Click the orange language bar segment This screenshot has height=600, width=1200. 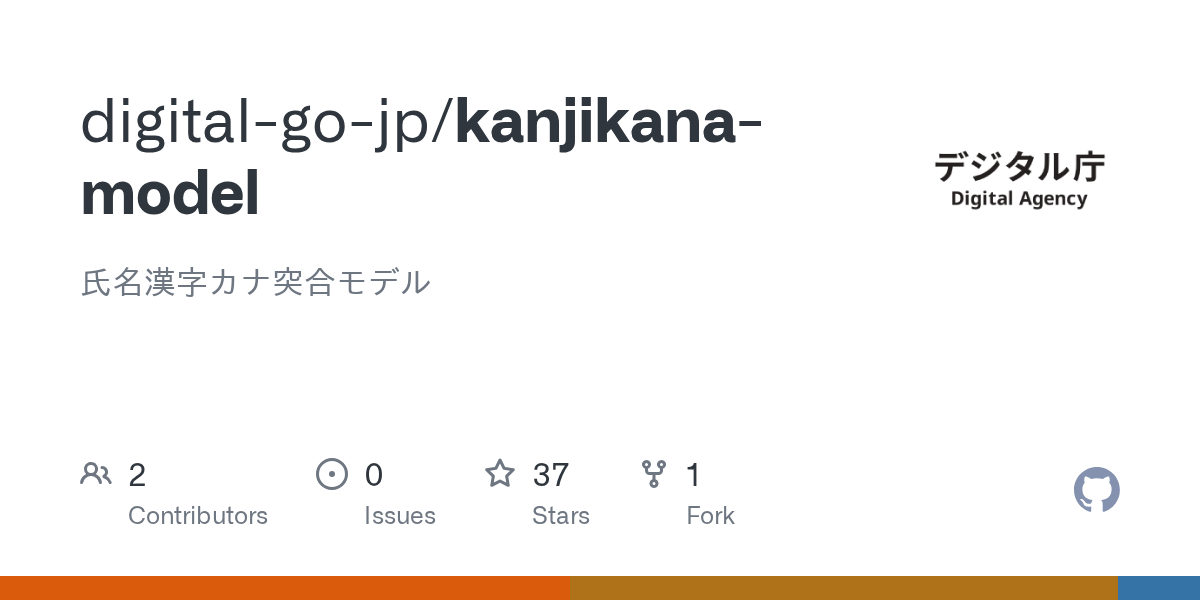pyautogui.click(x=285, y=588)
